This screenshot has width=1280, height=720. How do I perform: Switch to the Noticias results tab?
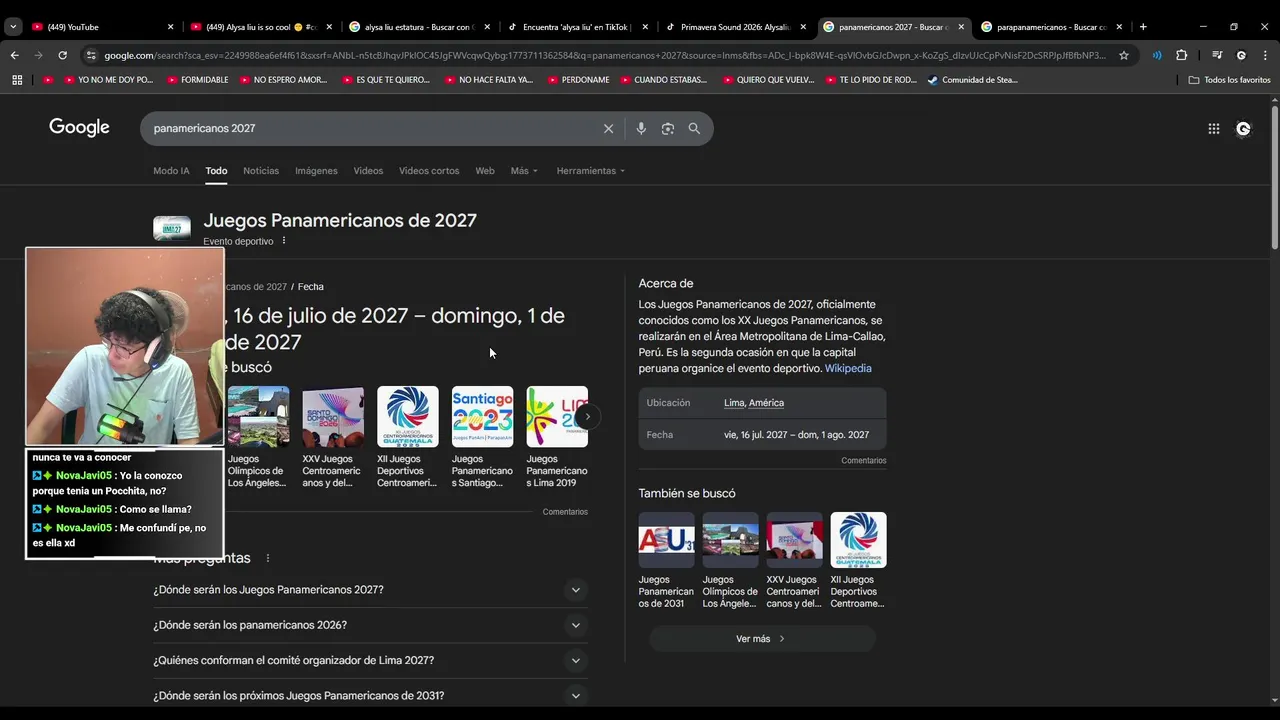pyautogui.click(x=261, y=171)
